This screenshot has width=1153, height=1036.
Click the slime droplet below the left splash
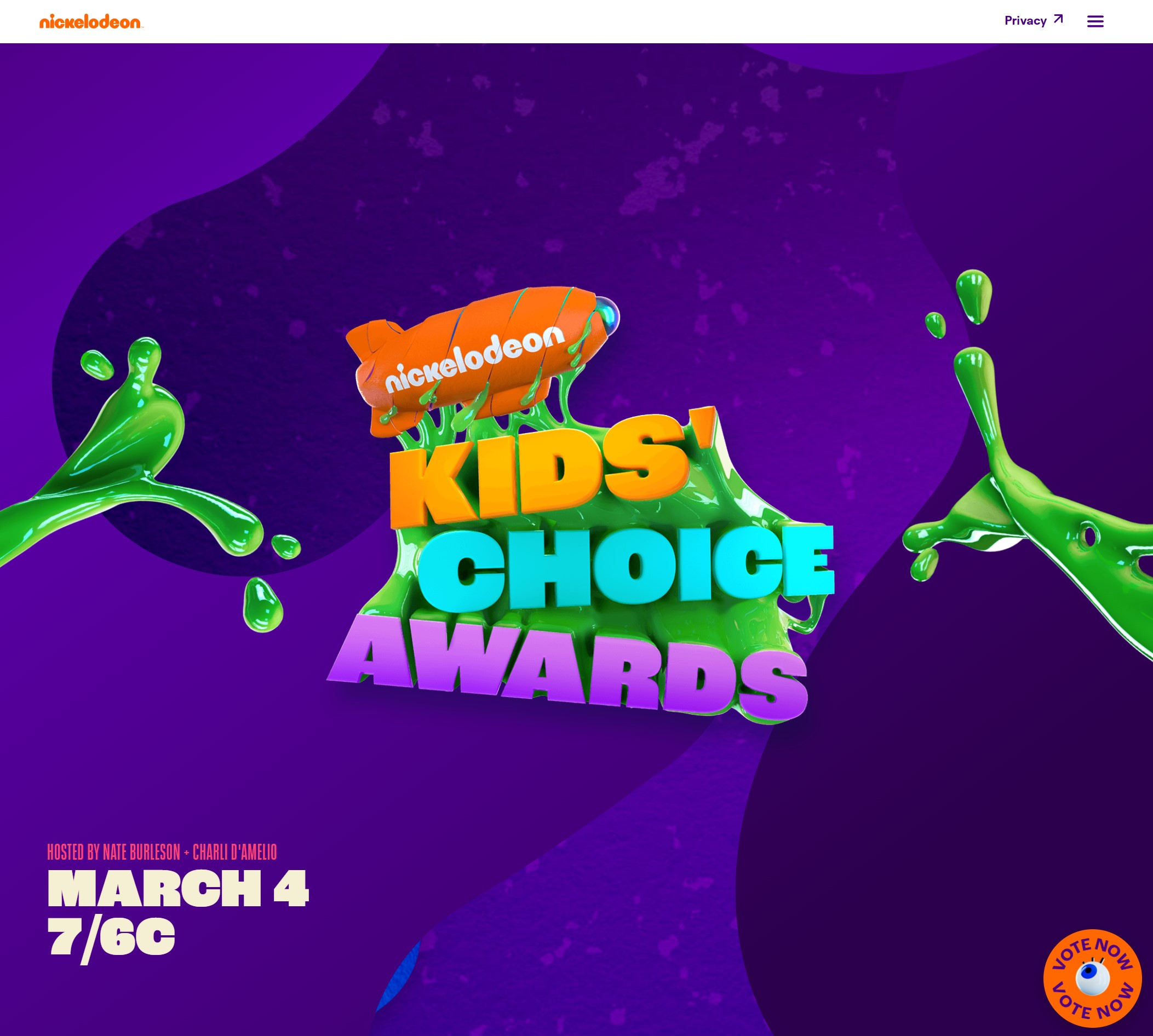click(x=262, y=605)
